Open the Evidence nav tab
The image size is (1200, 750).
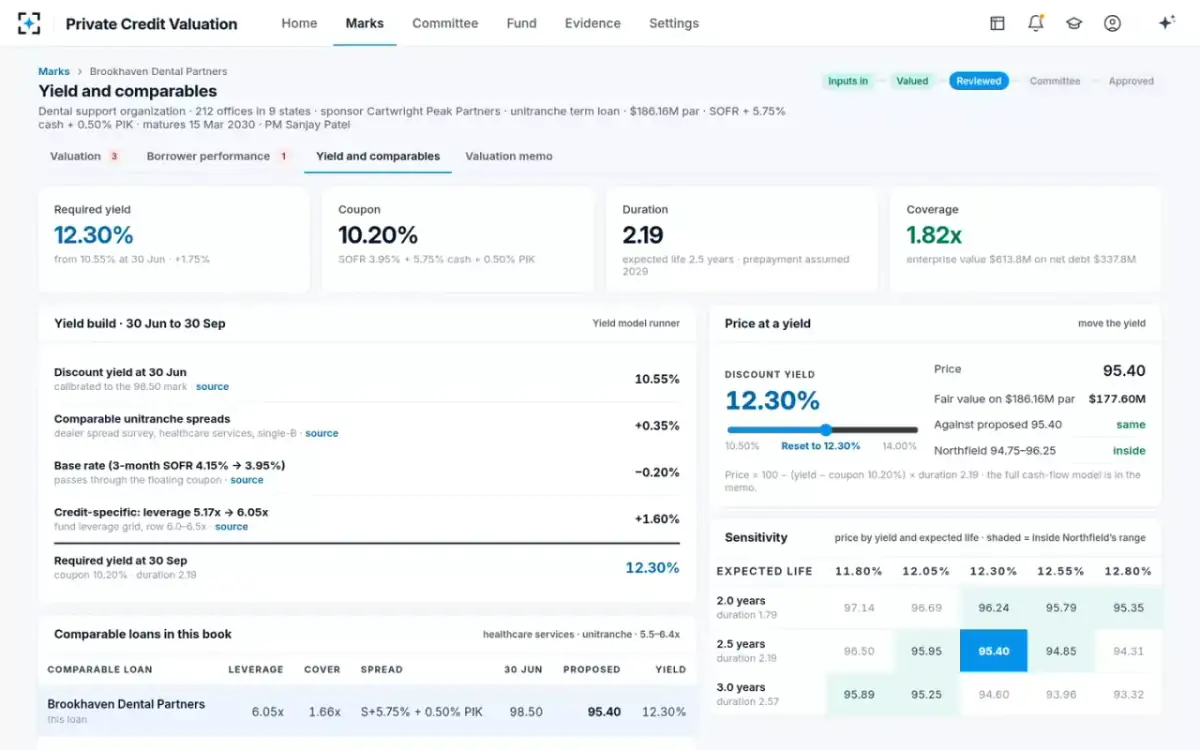tap(592, 23)
